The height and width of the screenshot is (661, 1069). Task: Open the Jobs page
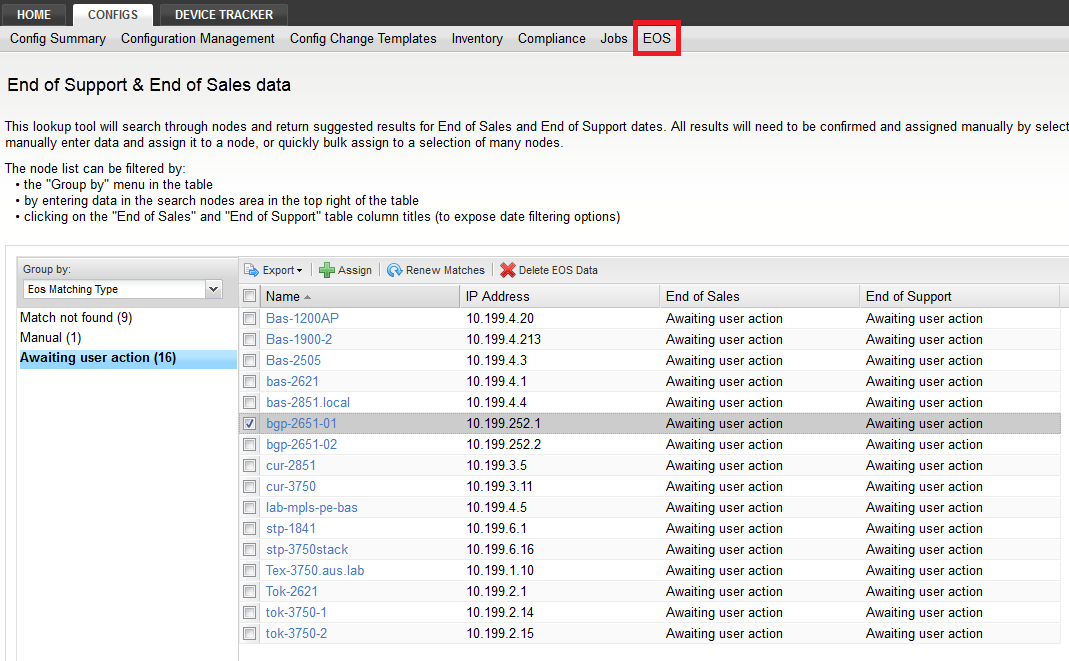614,39
